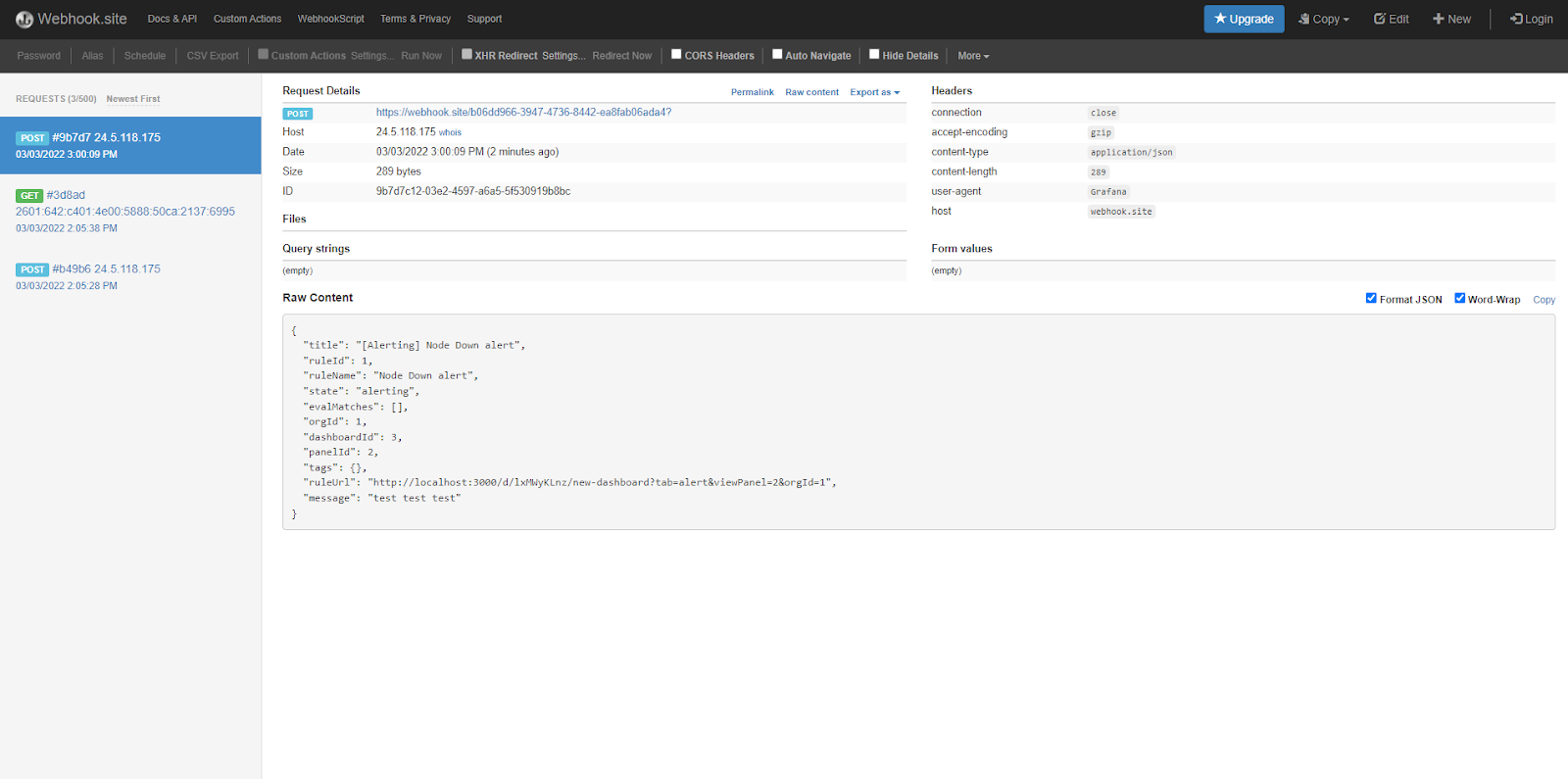Select POST request #b49b6 from 24.5.118.175
This screenshot has height=779, width=1568.
[130, 276]
